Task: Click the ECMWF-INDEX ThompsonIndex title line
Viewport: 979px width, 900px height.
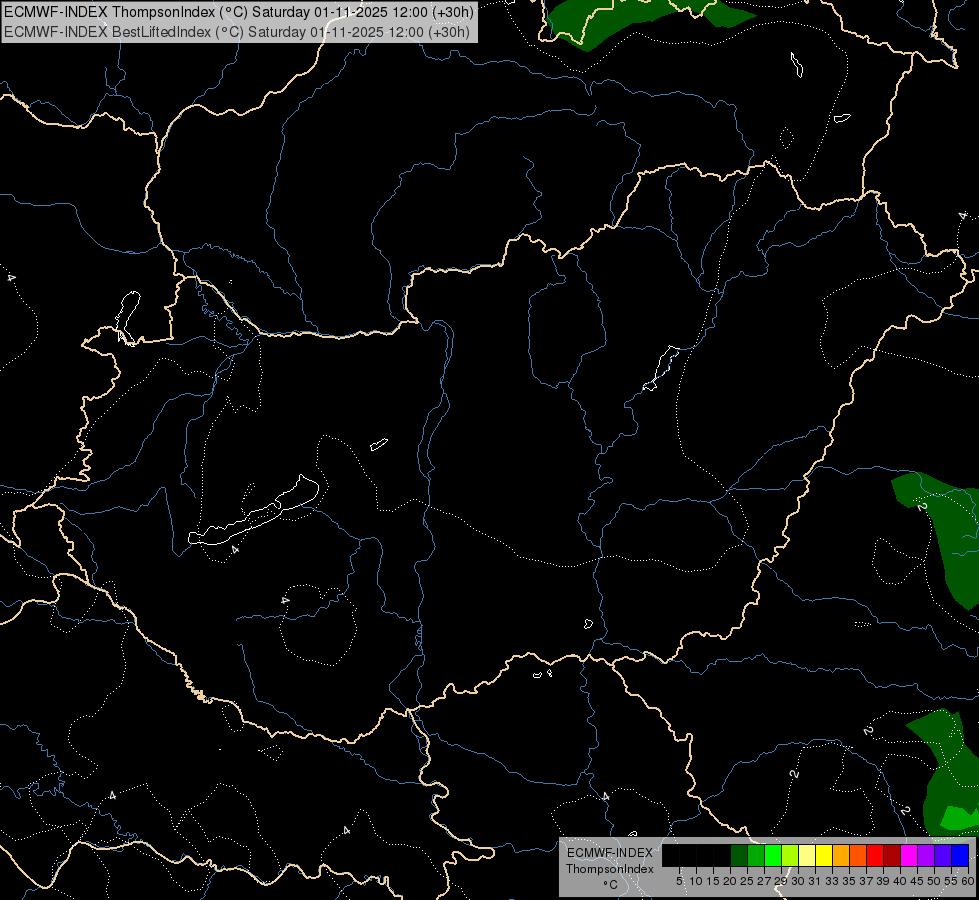Action: pos(239,12)
